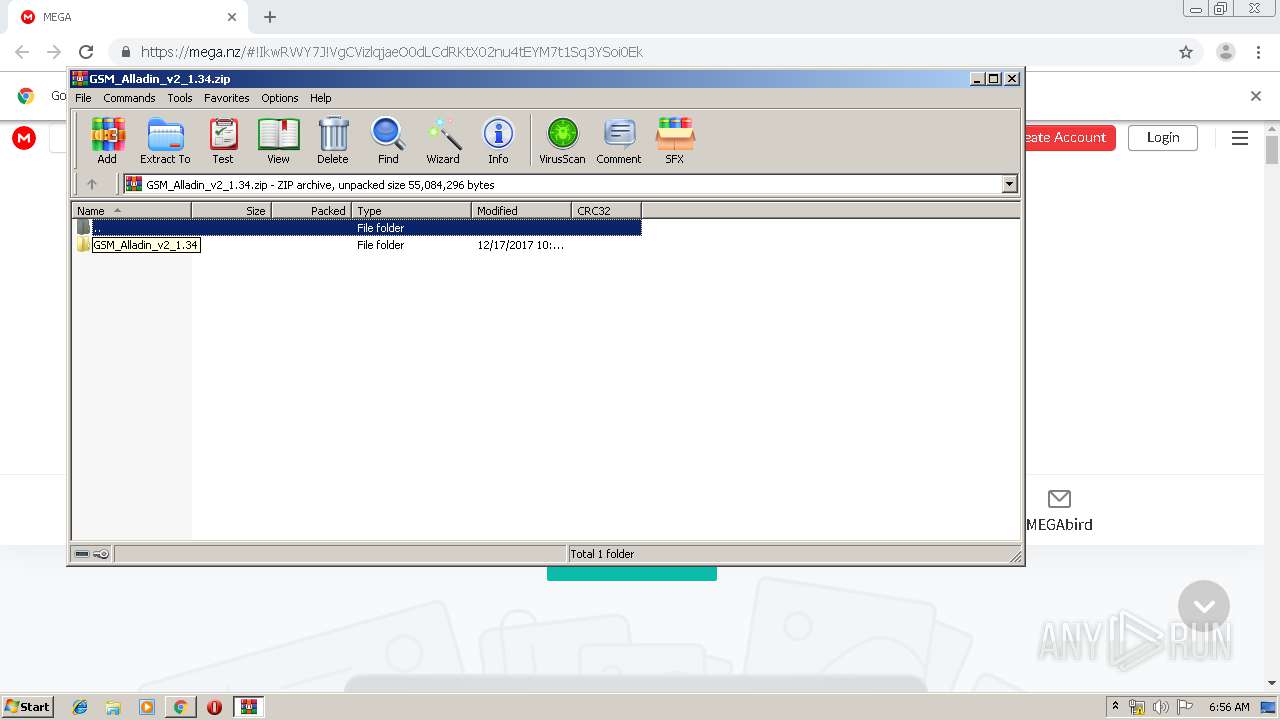This screenshot has width=1280, height=720.
Task: Sort by Size column header
Action: point(231,210)
